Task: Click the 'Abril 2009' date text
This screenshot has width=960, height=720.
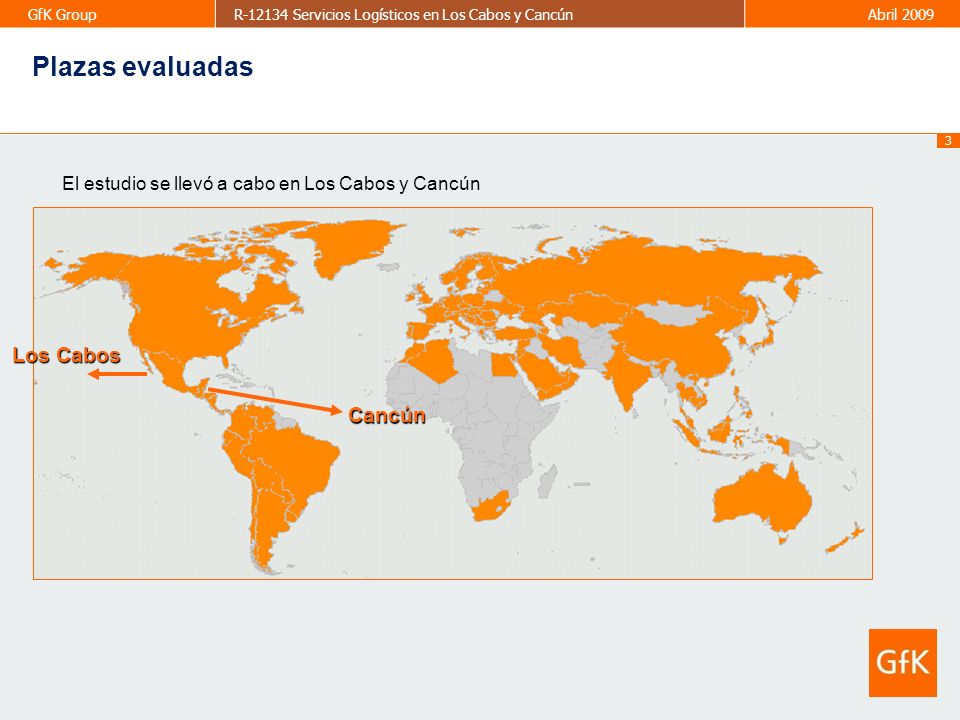Action: 901,15
